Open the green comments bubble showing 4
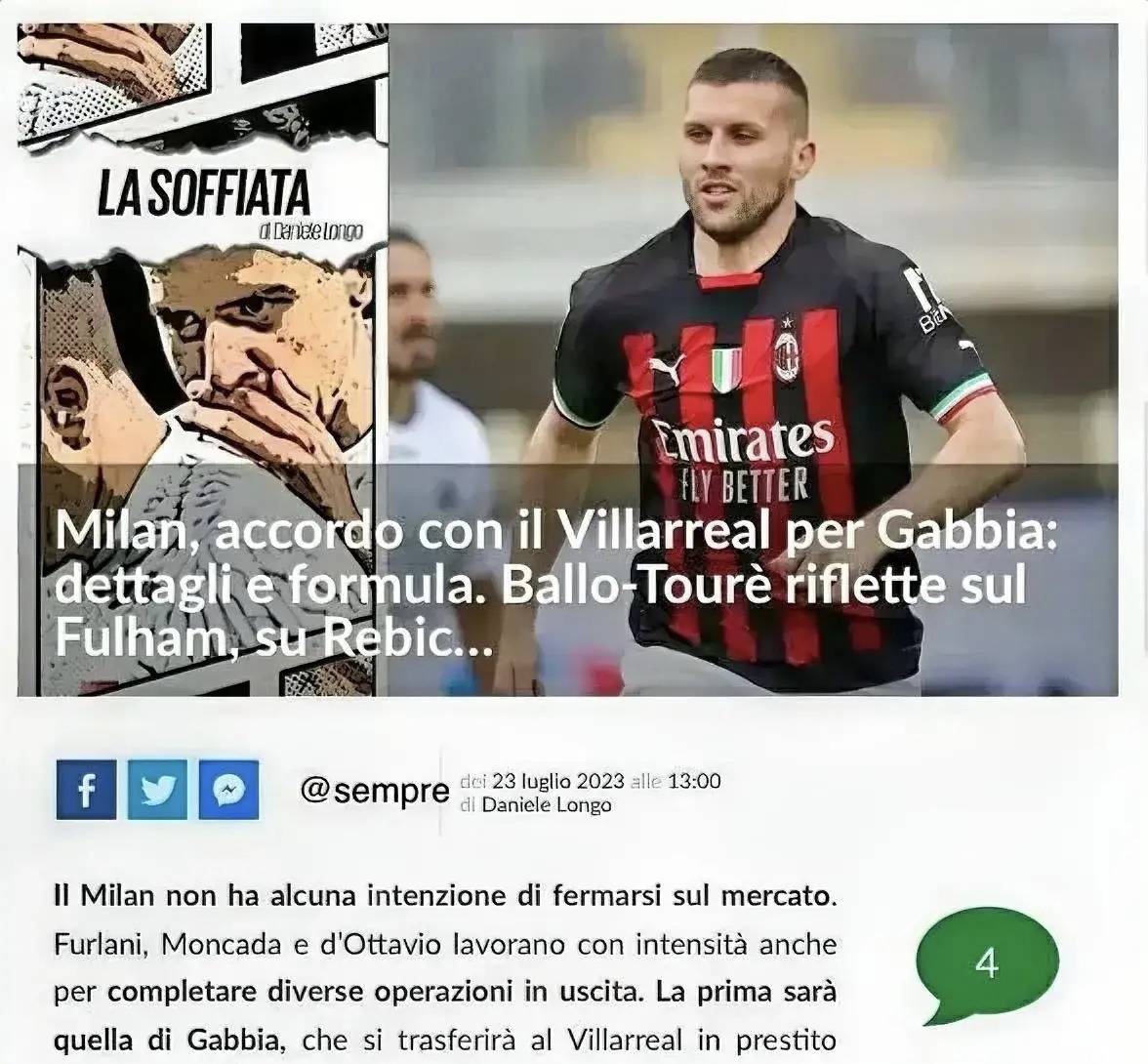 (987, 965)
